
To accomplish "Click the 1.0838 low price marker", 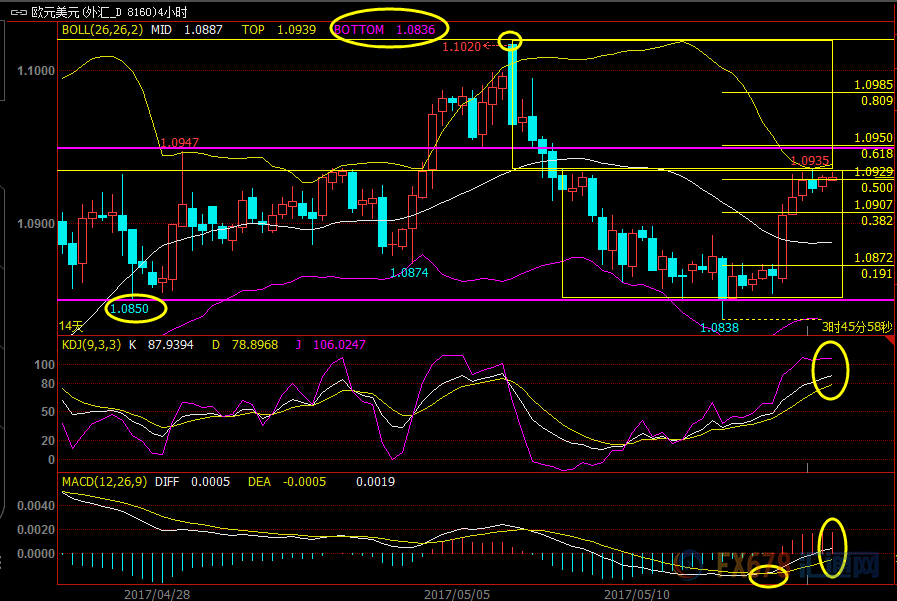I will (x=719, y=327).
